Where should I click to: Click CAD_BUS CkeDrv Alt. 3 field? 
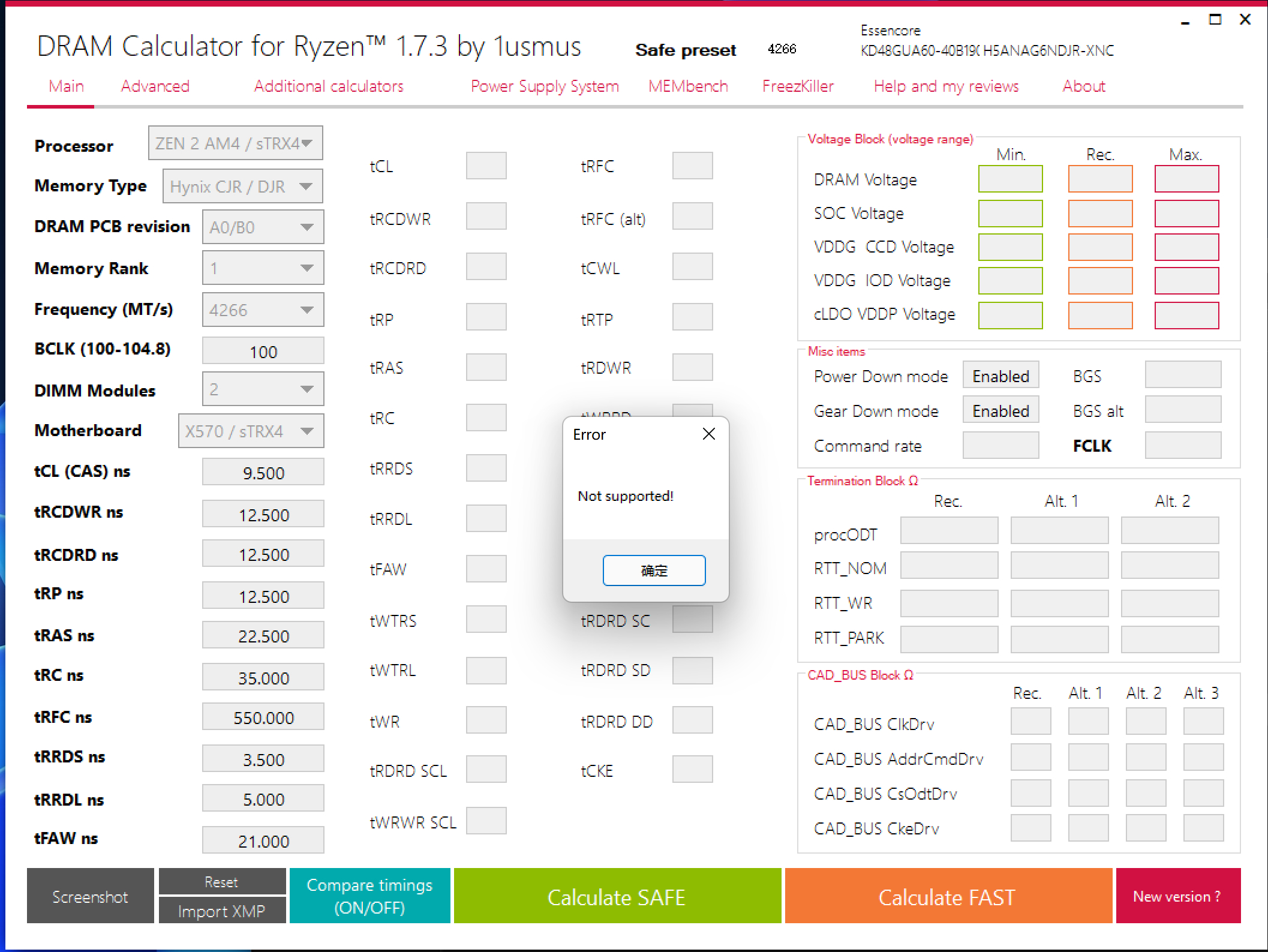[1203, 828]
